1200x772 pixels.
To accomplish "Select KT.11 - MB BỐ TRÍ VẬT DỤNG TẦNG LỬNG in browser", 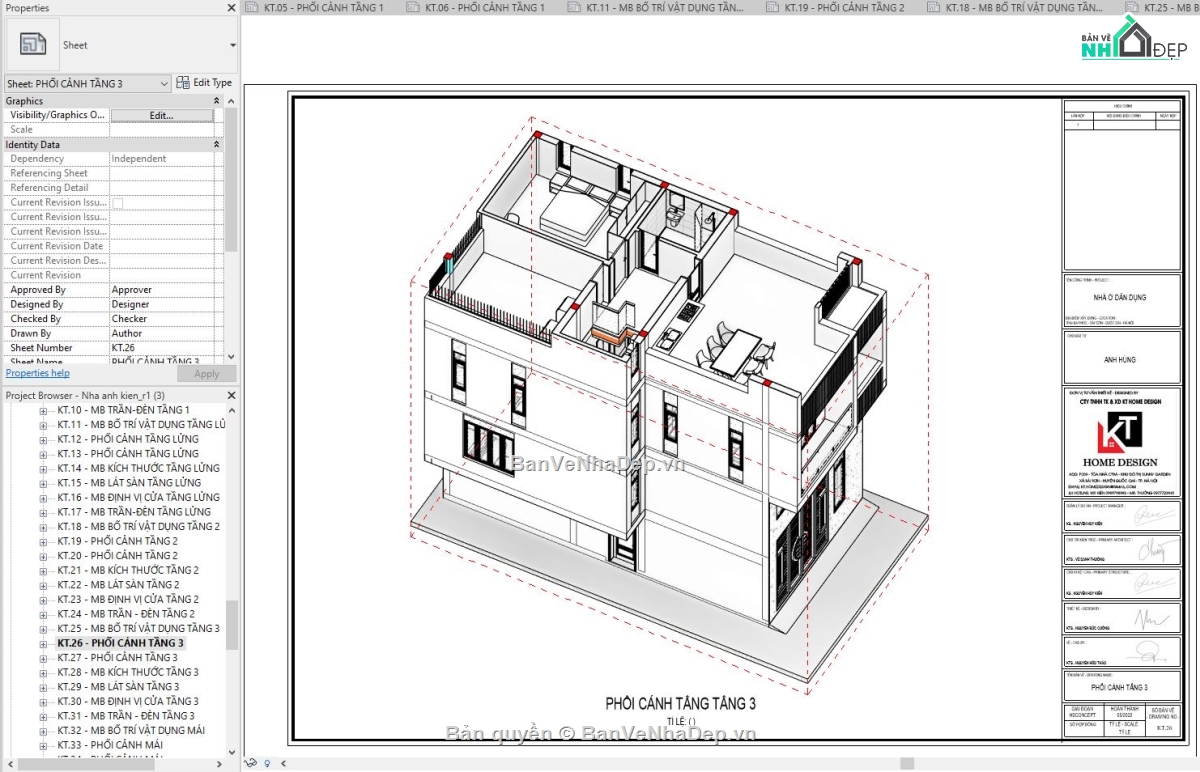I will point(141,424).
